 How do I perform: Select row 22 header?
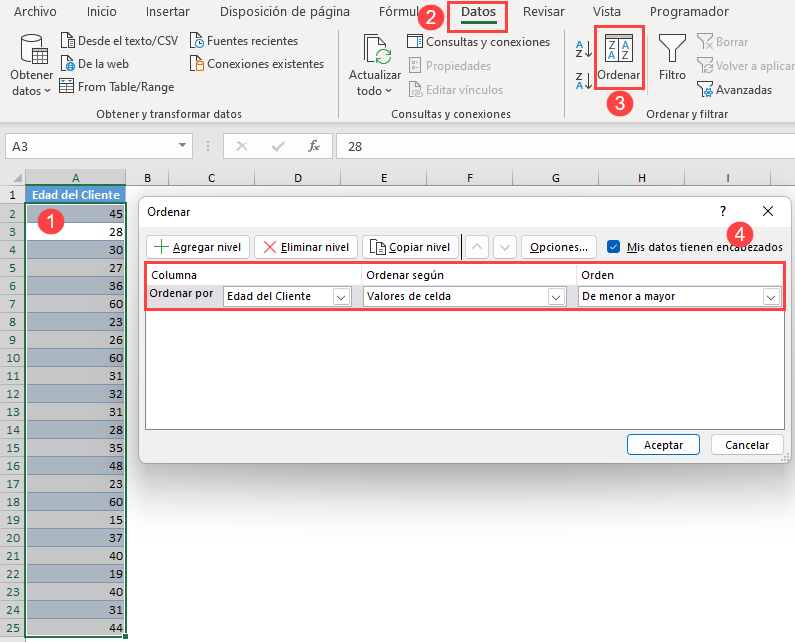tap(13, 574)
